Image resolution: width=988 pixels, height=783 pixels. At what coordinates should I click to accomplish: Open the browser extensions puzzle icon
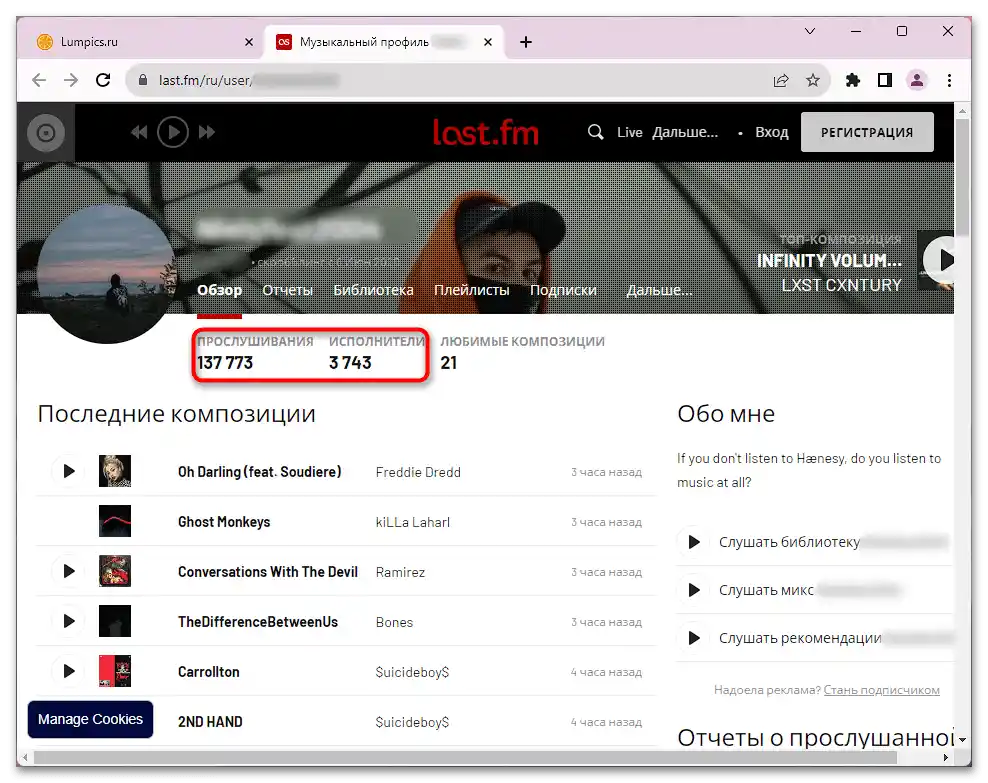[x=853, y=80]
